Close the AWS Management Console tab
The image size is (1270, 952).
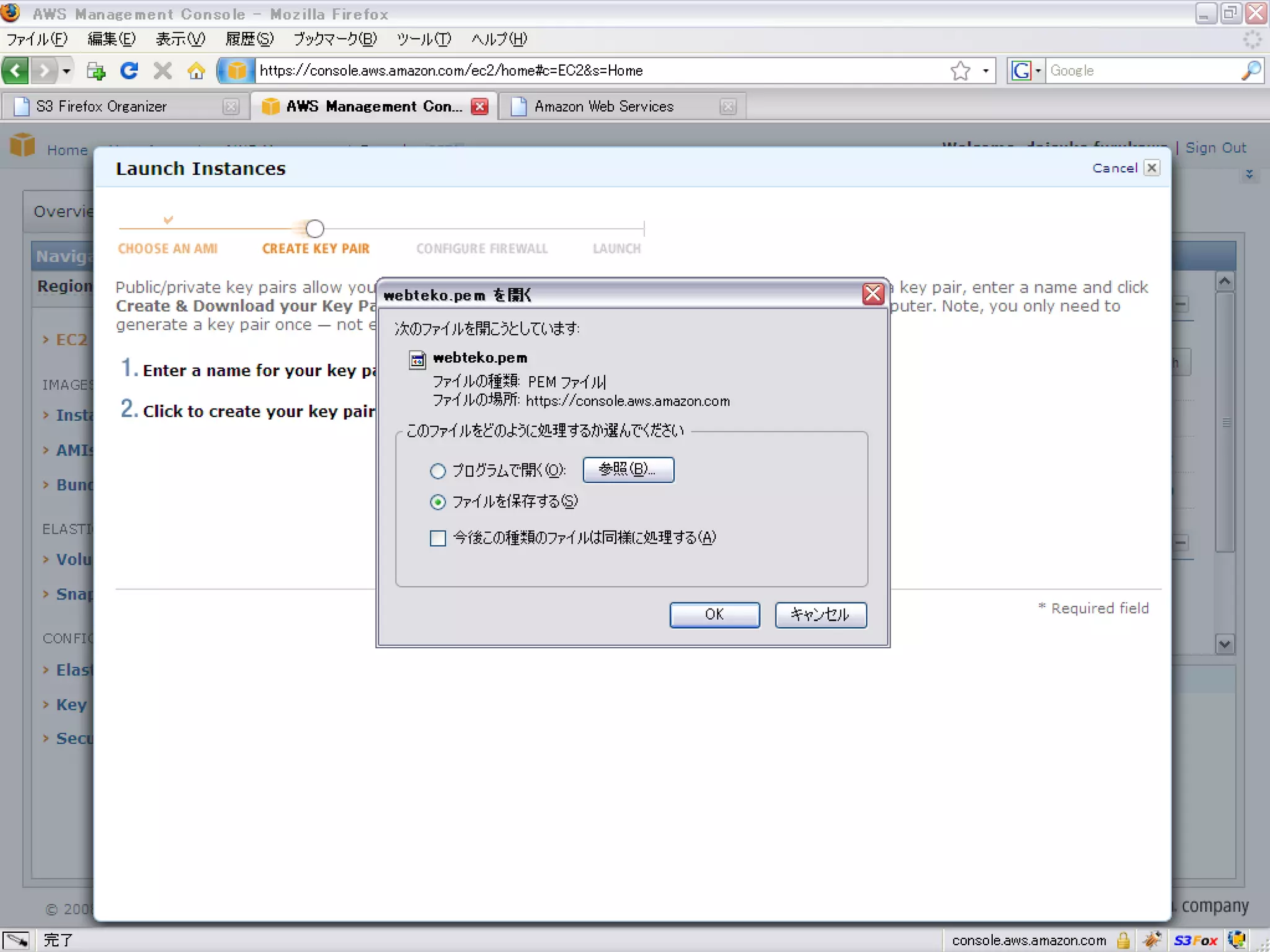[479, 107]
